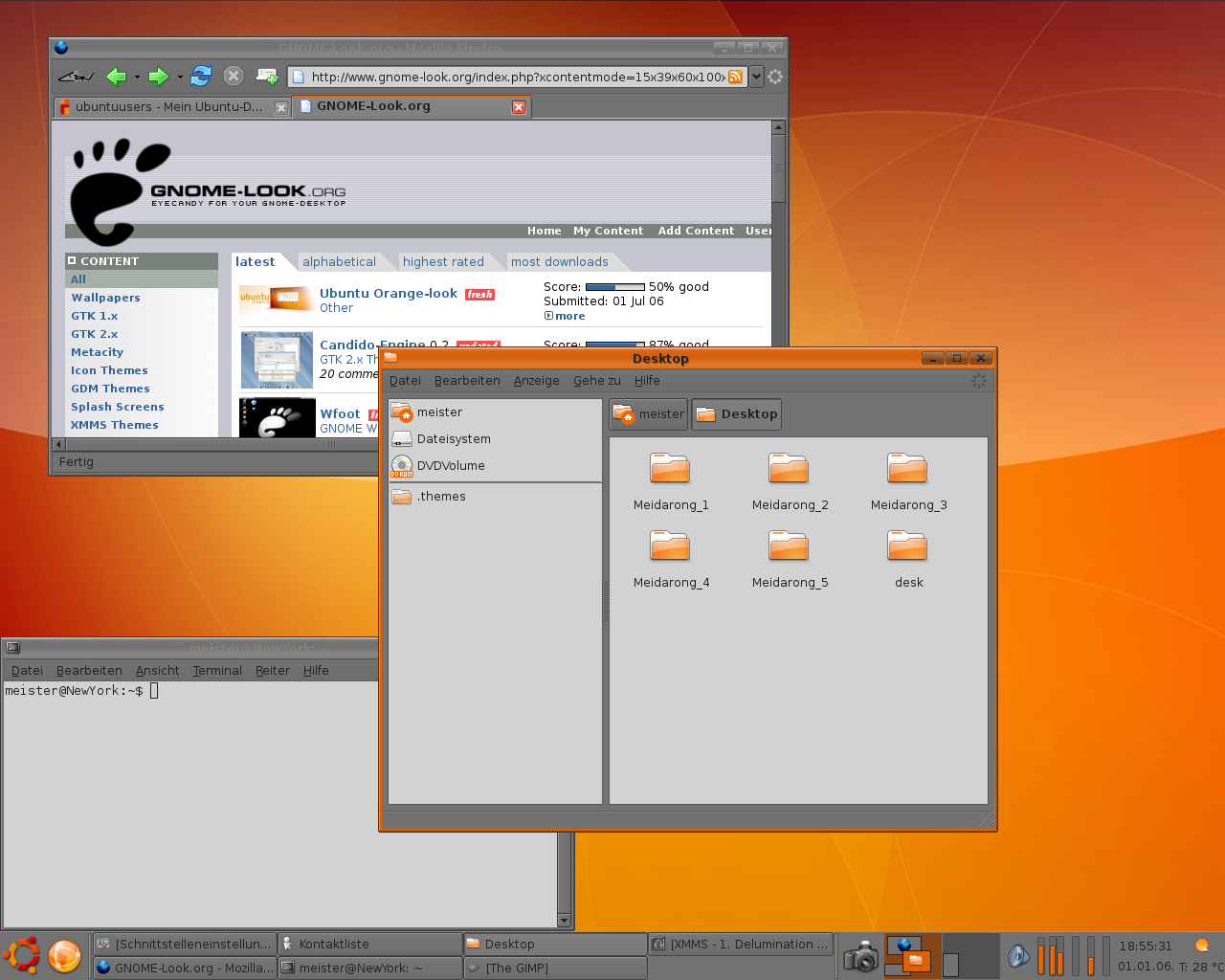Image resolution: width=1225 pixels, height=980 pixels.
Task: Click the grey Stop loading button
Action: [233, 76]
